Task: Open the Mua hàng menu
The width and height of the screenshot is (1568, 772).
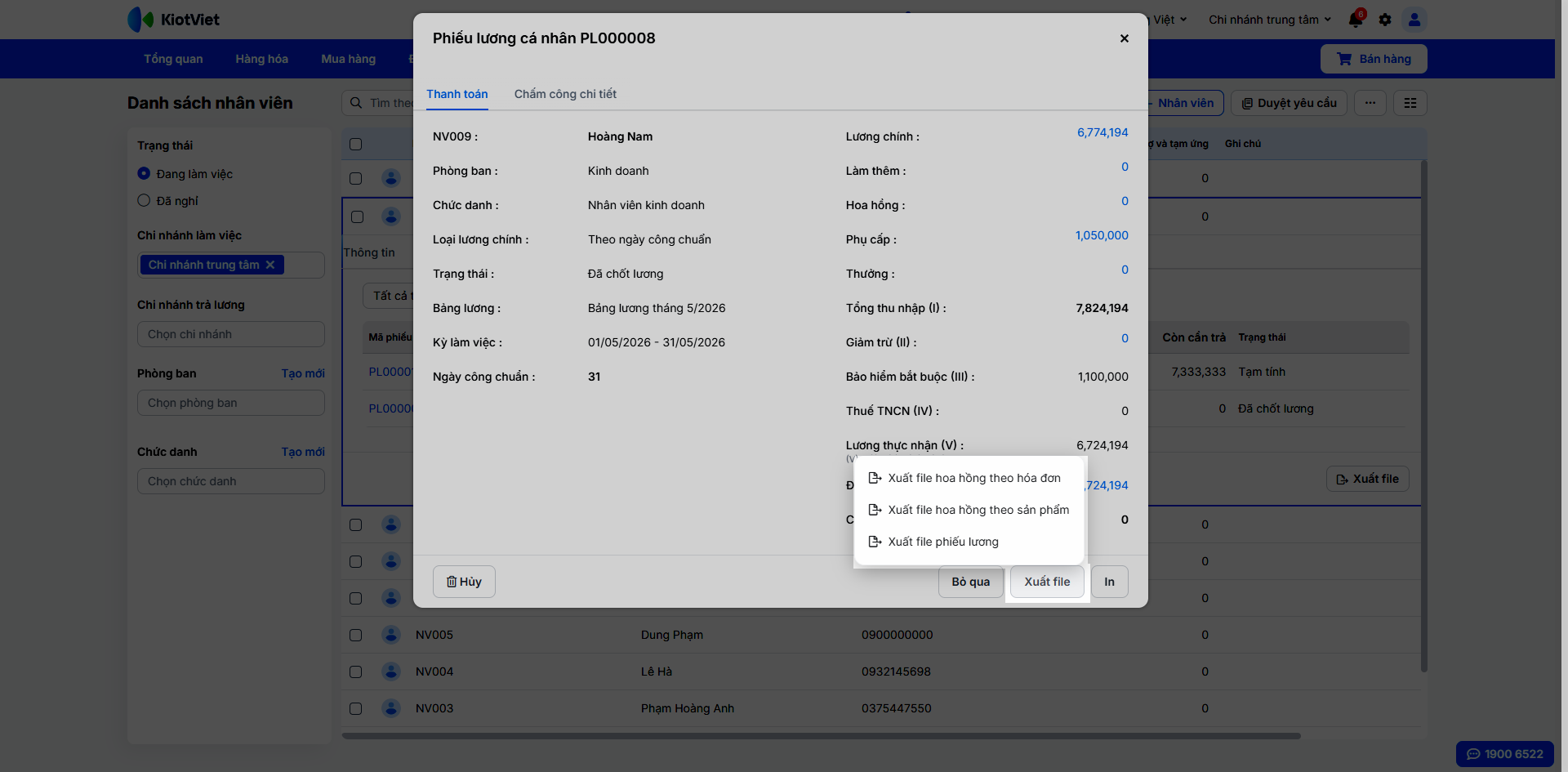Action: point(349,59)
